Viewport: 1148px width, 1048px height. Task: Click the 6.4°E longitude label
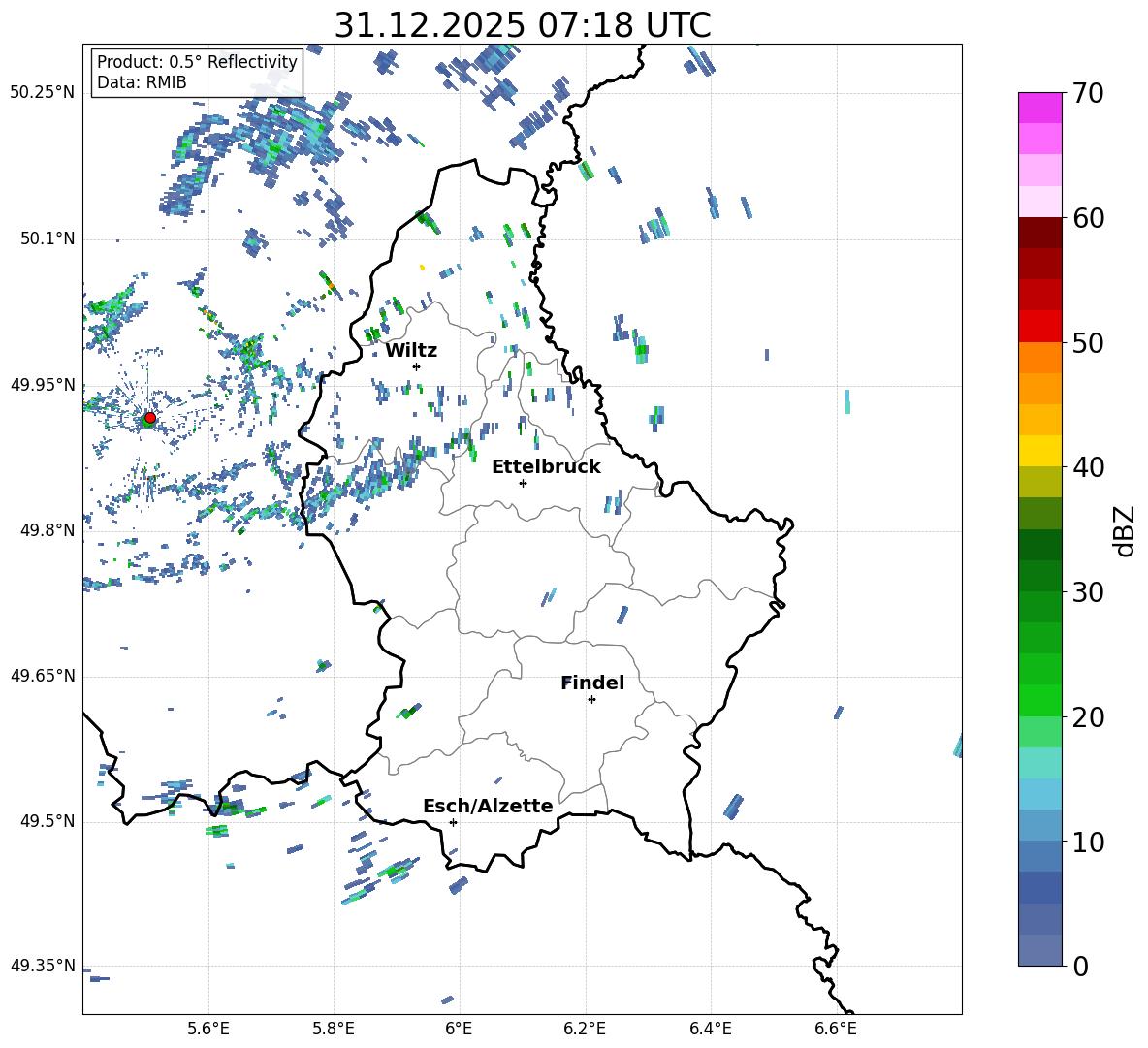(710, 1029)
